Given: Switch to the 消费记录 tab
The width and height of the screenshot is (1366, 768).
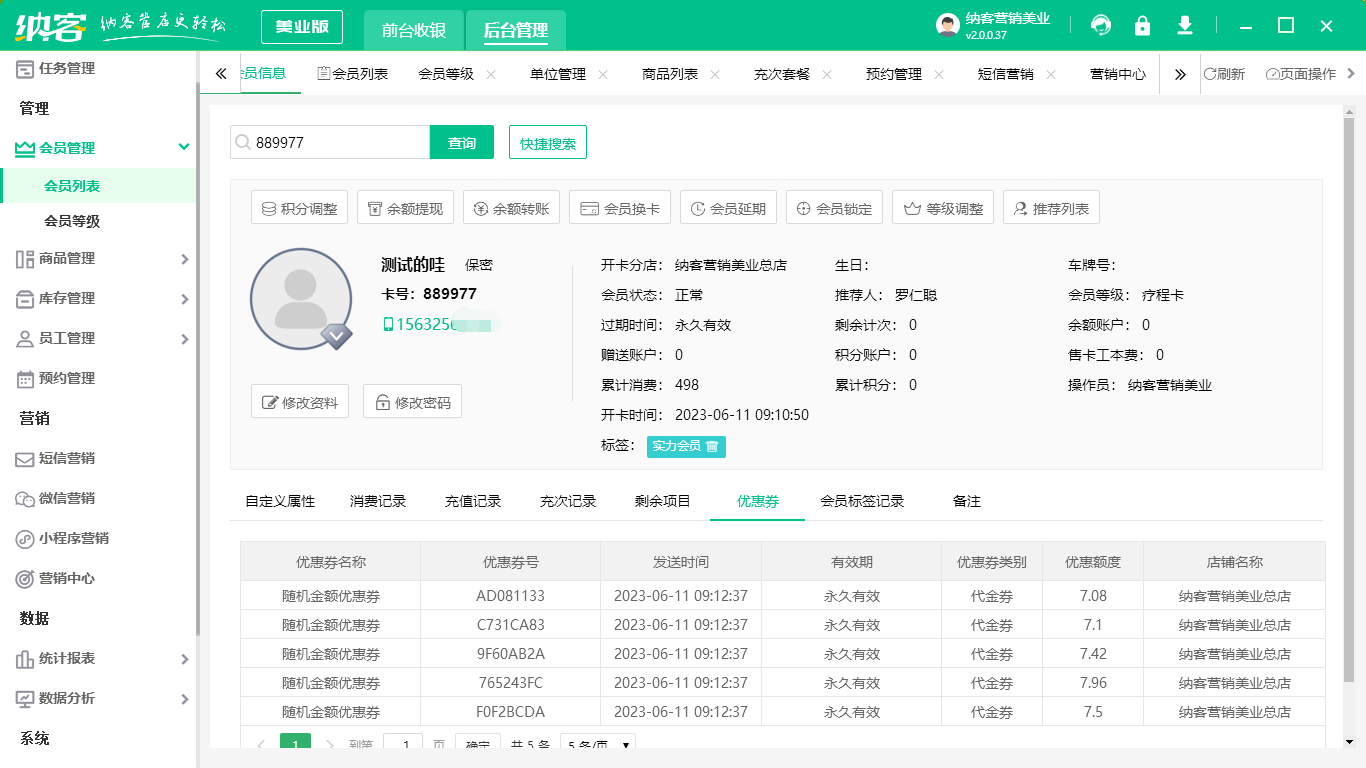Looking at the screenshot, I should pos(377,501).
